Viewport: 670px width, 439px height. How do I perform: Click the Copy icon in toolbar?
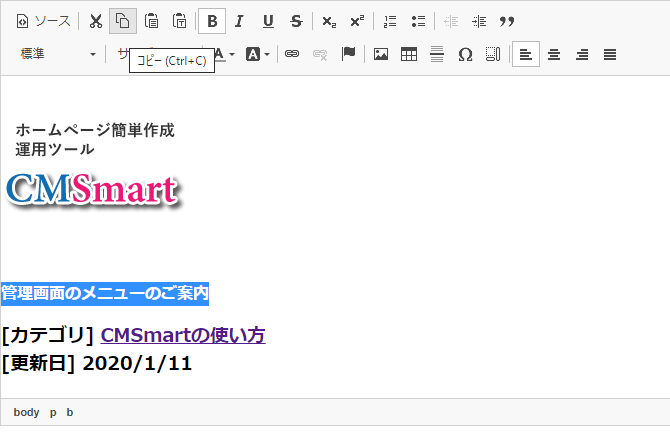tap(123, 21)
